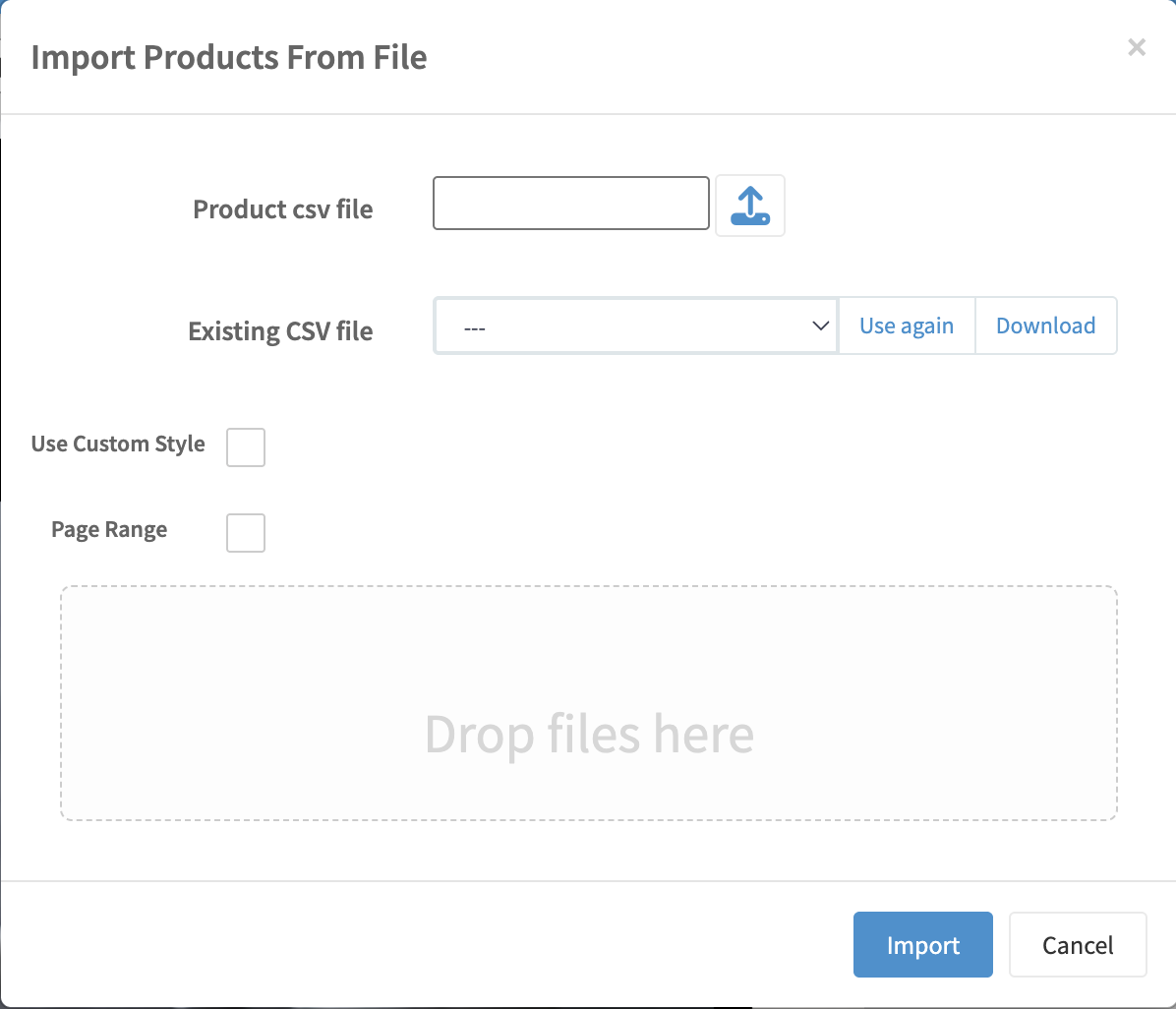Screen dimensions: 1176x1009
Task: Cancel the product import dialog
Action: click(1078, 945)
